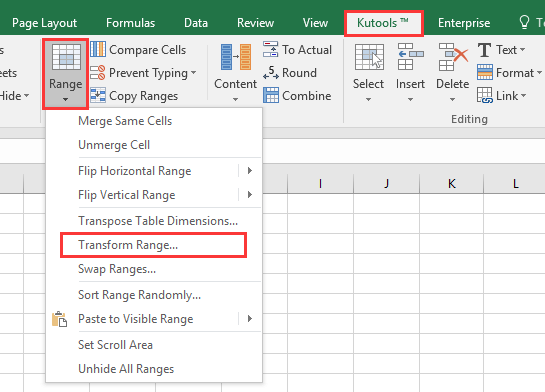The image size is (545, 392).
Task: Click the Prevent Typing icon
Action: pyautogui.click(x=98, y=73)
